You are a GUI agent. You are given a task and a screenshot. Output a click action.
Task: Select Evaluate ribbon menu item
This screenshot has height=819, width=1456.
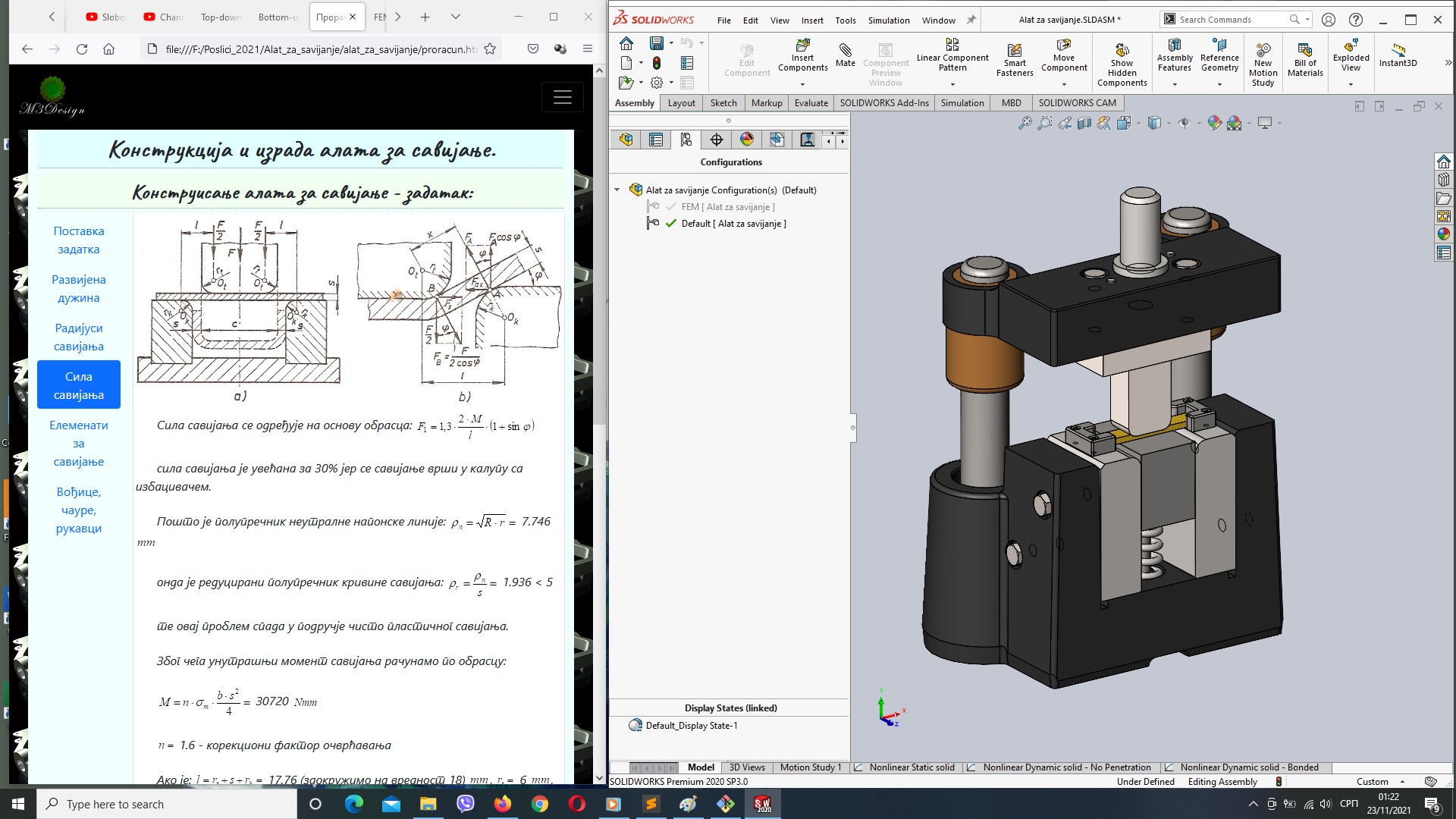(x=810, y=103)
